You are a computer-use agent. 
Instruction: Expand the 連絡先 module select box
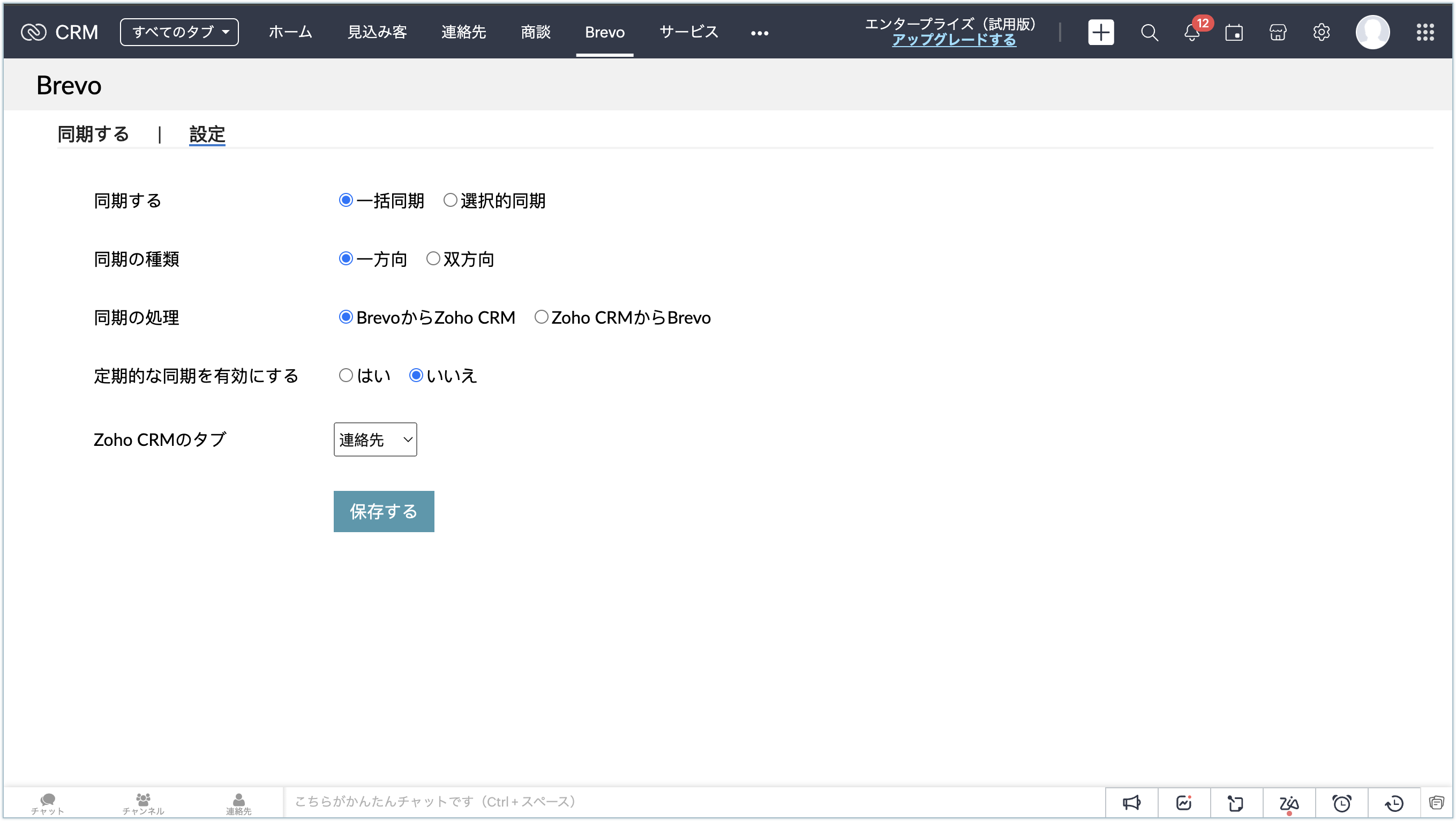tap(376, 439)
